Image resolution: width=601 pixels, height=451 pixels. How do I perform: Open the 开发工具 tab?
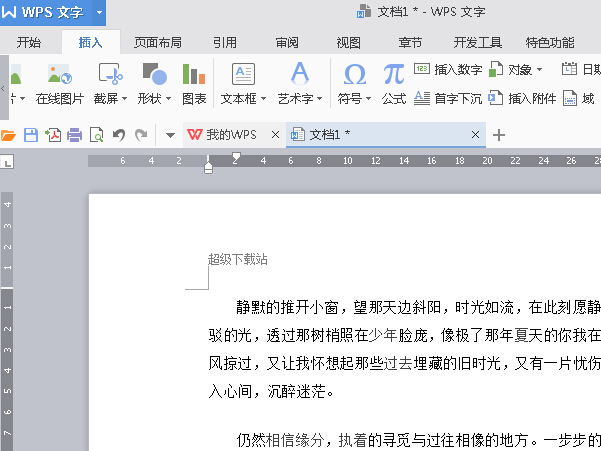478,42
